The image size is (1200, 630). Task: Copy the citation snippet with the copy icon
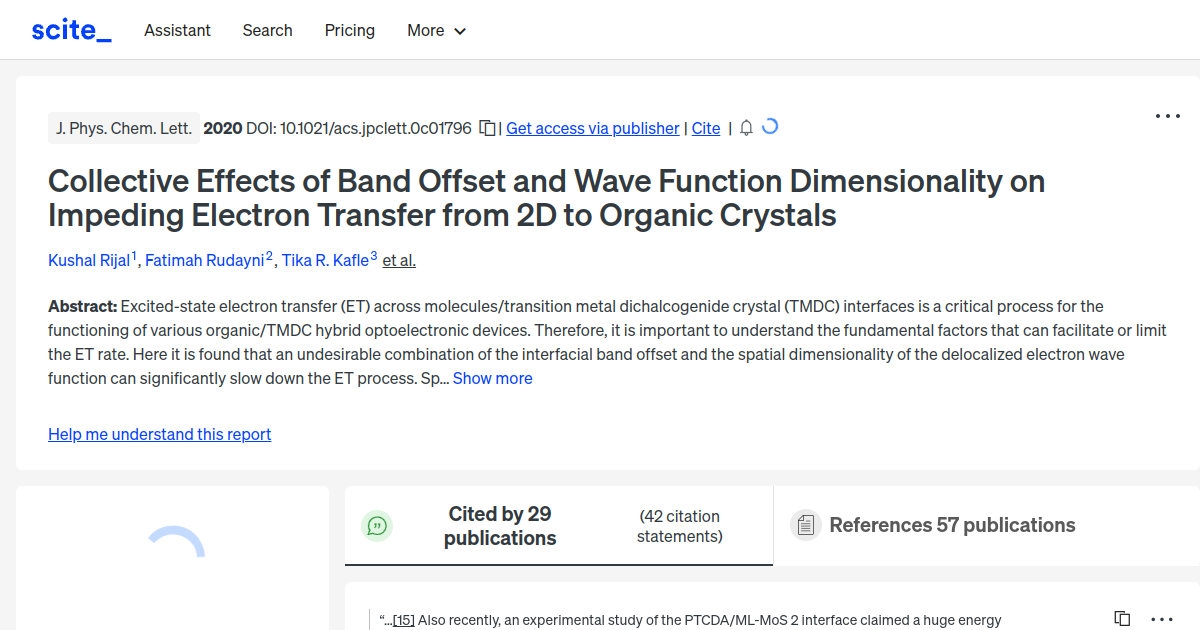point(1121,618)
